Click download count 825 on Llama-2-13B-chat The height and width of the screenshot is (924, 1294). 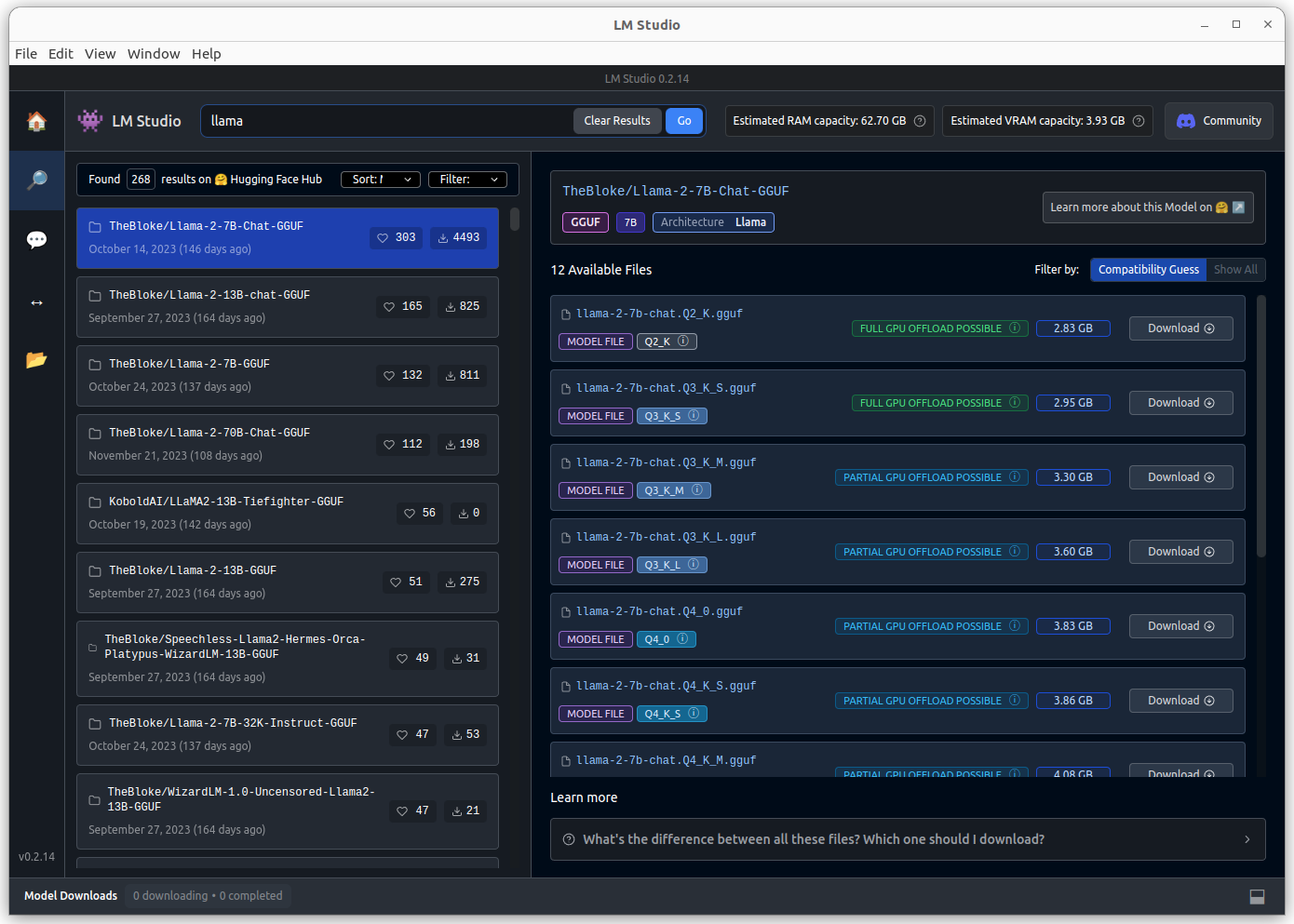click(463, 306)
